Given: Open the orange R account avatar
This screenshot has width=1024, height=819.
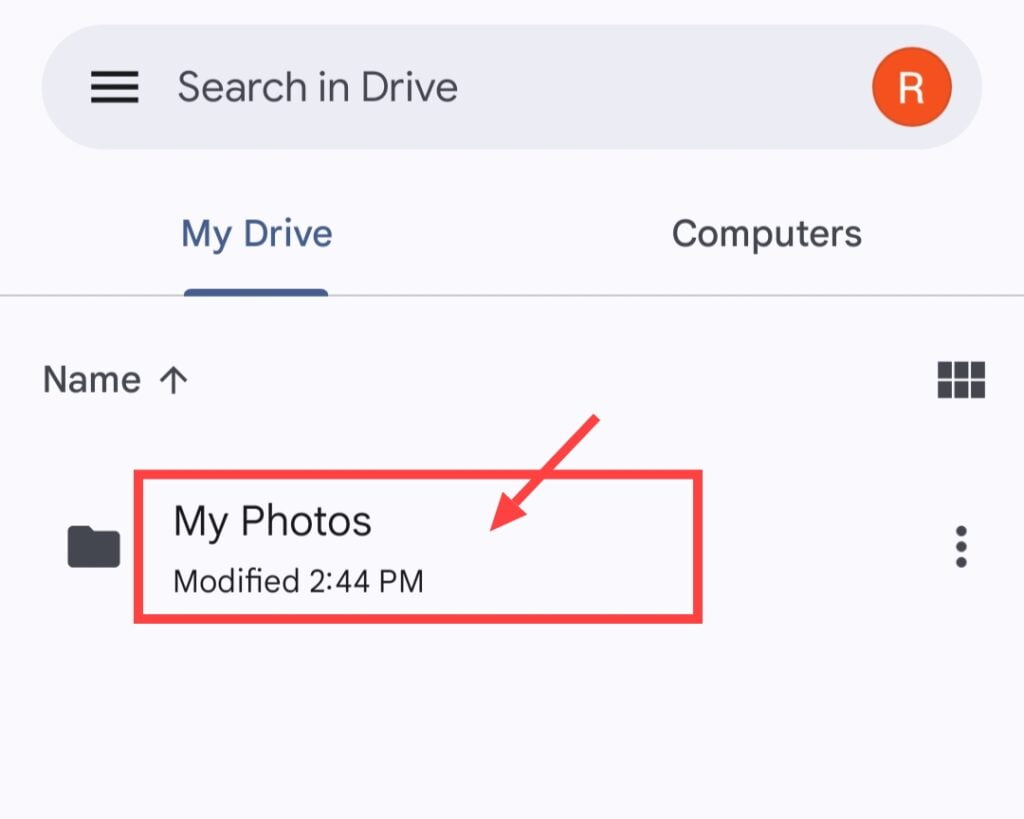Looking at the screenshot, I should [x=912, y=87].
